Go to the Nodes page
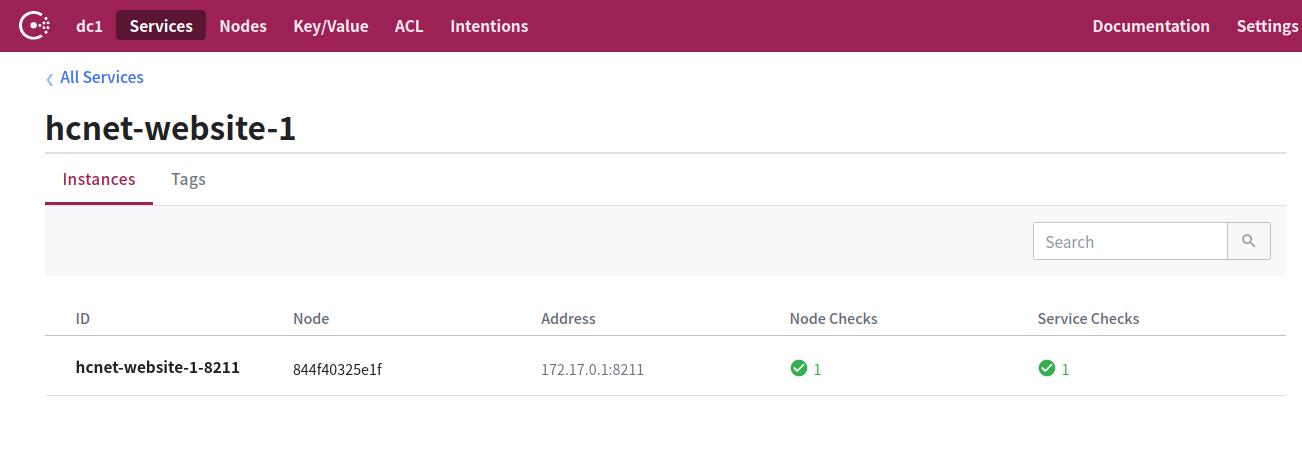 click(x=243, y=26)
